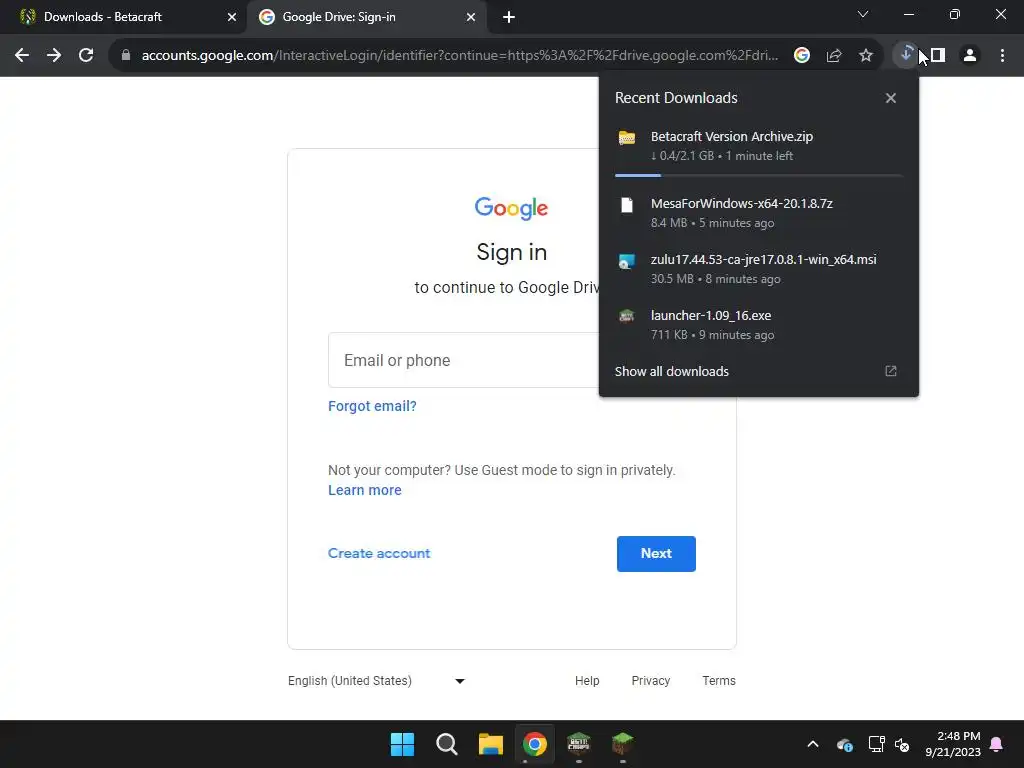Open the Help footer link
1024x768 pixels.
coord(587,680)
